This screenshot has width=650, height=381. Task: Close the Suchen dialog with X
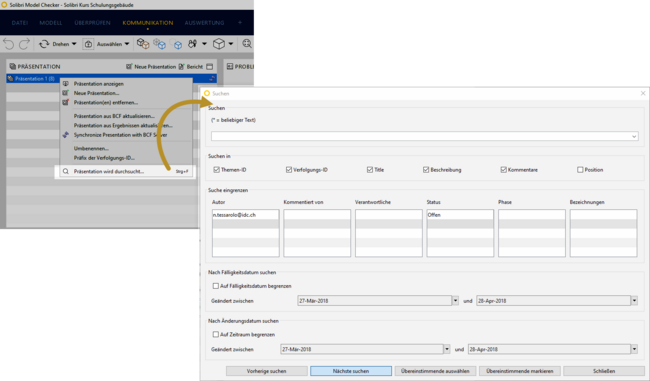coord(643,93)
